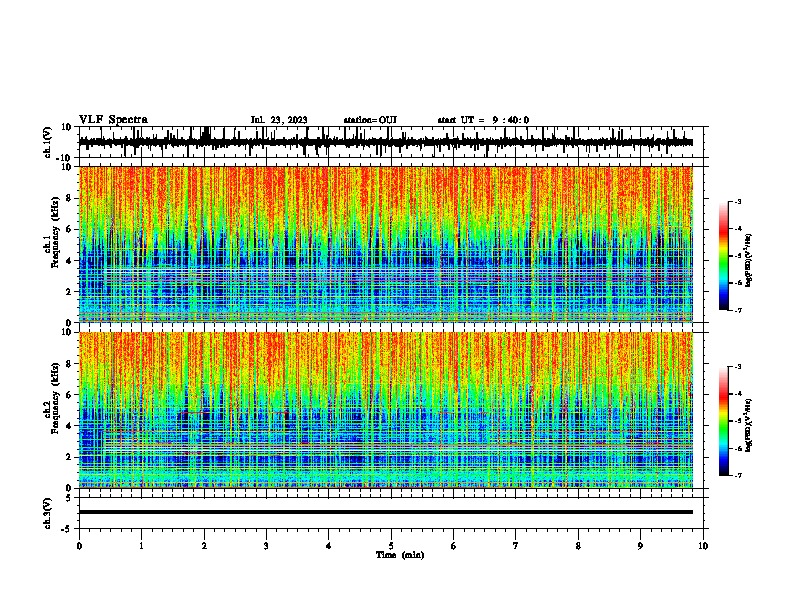Click the '5' tick label on time axis
792x612 pixels.
[391, 546]
